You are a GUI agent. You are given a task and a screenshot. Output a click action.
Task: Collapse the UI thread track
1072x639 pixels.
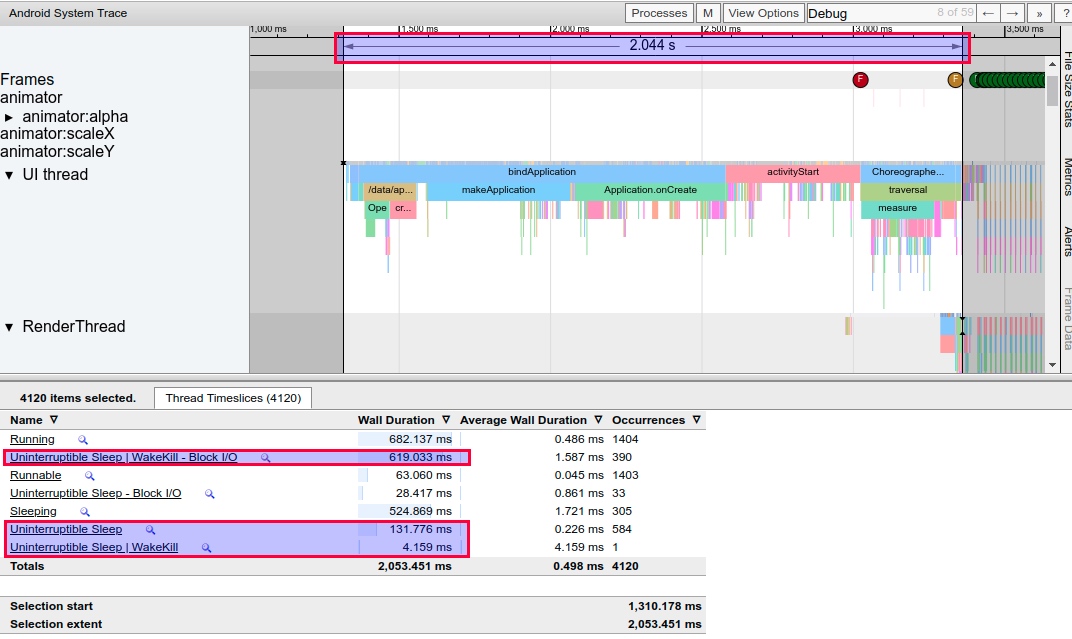[10, 175]
